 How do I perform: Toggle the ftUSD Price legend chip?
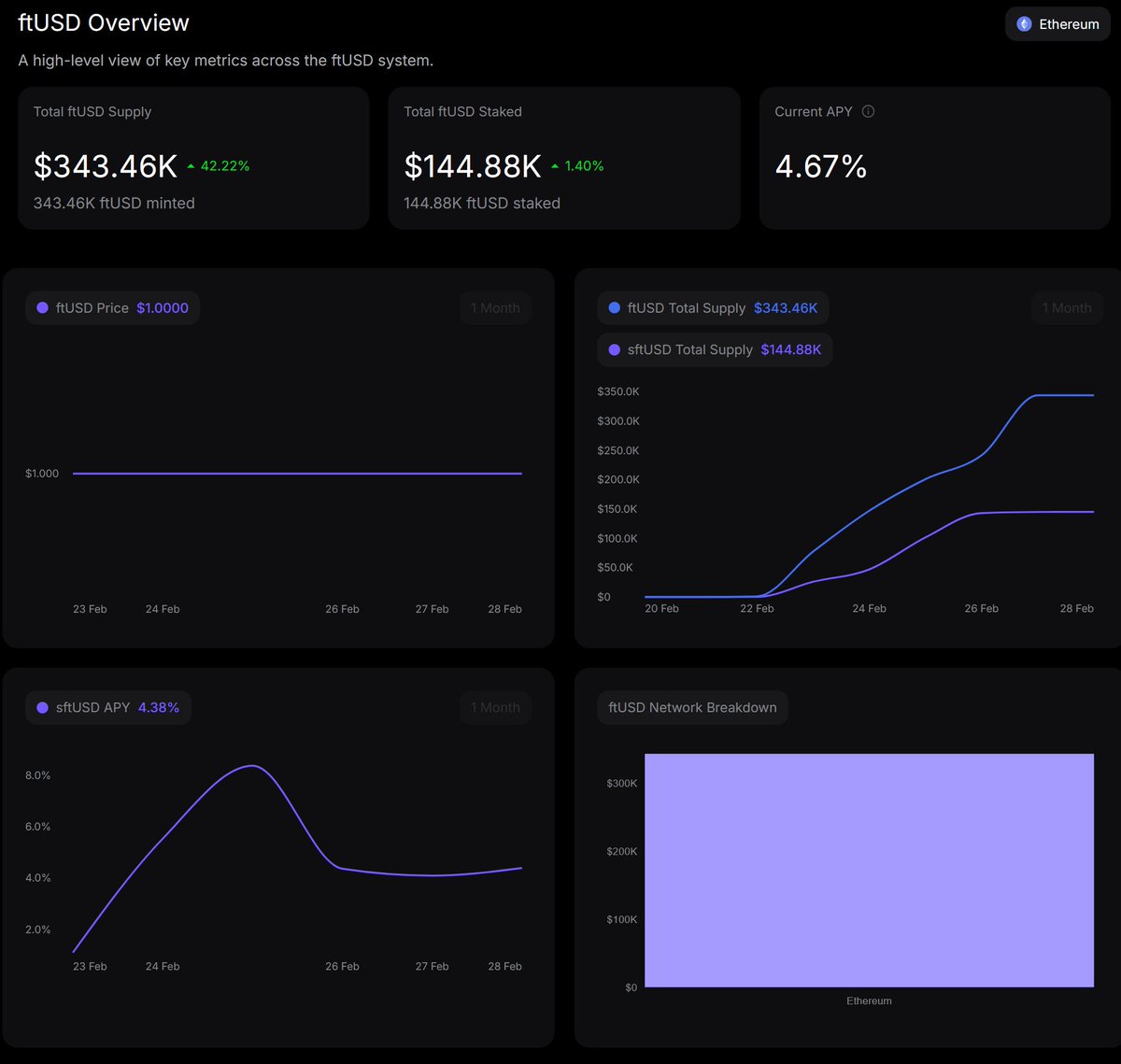[x=112, y=308]
